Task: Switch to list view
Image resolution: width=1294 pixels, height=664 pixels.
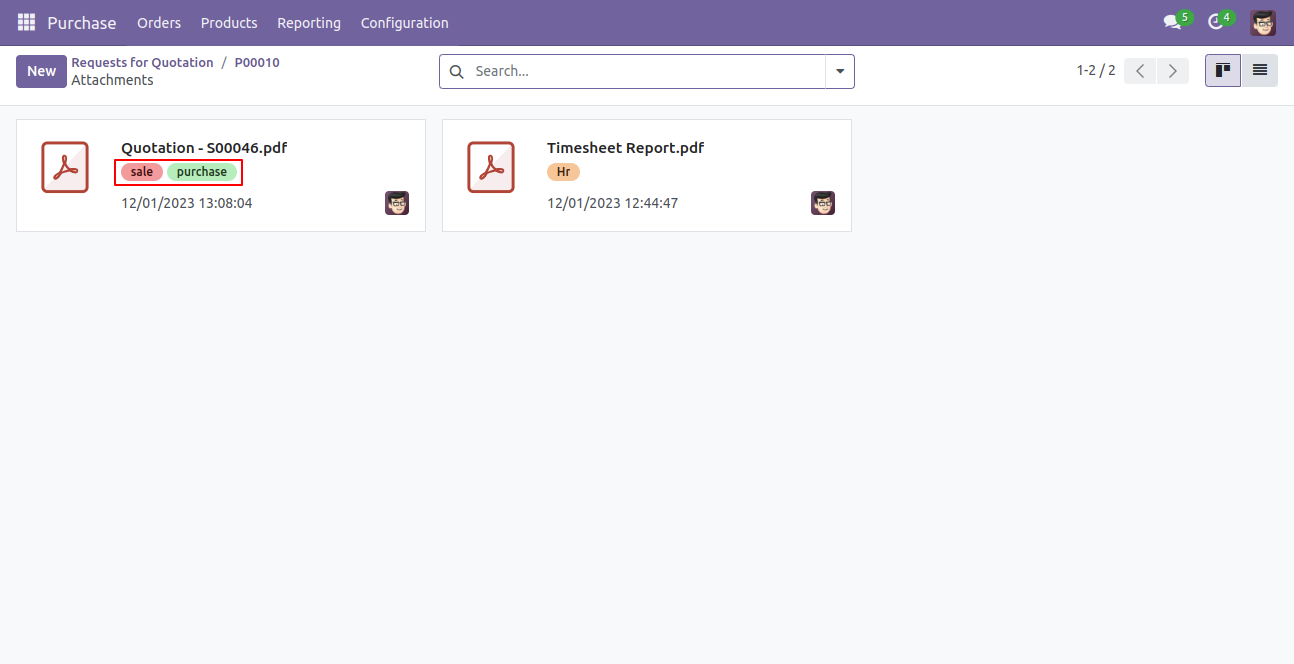Action: pyautogui.click(x=1260, y=70)
